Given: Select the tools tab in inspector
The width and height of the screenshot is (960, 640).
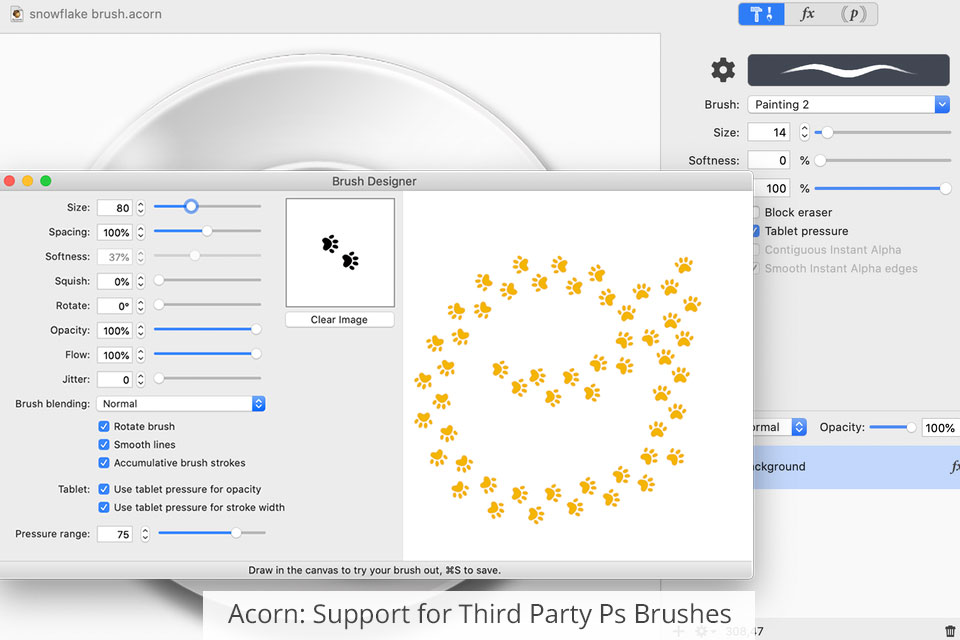Looking at the screenshot, I should point(762,14).
